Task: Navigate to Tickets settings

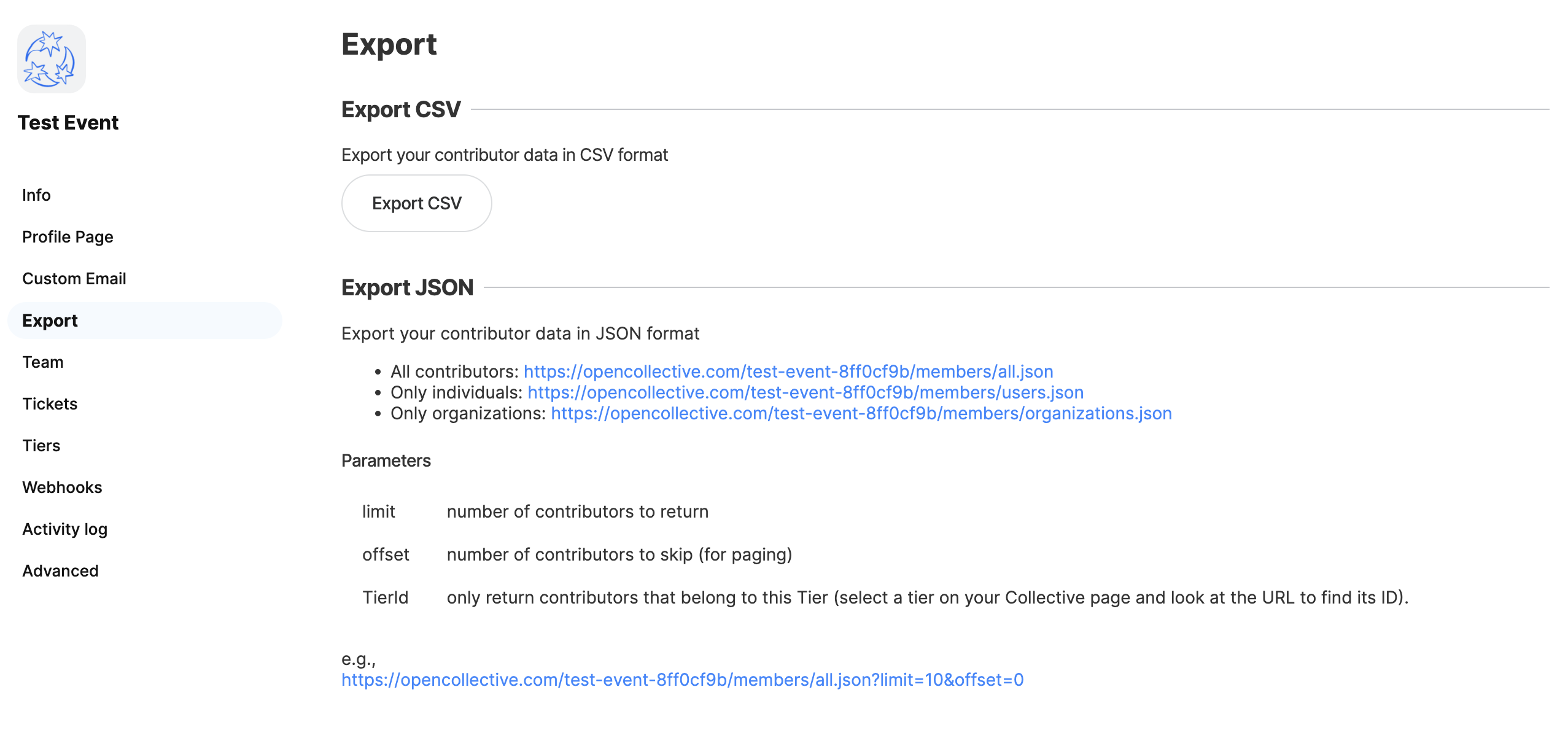Action: point(50,404)
